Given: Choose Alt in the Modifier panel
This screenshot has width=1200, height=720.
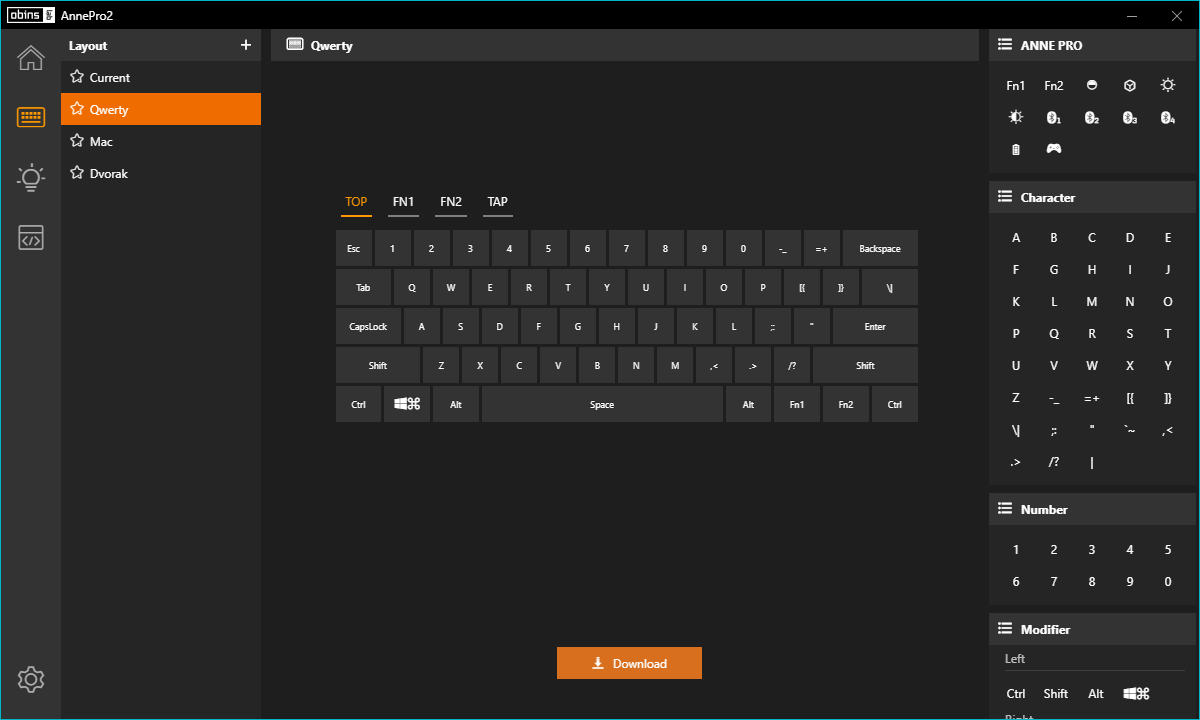Looking at the screenshot, I should pyautogui.click(x=1096, y=693).
